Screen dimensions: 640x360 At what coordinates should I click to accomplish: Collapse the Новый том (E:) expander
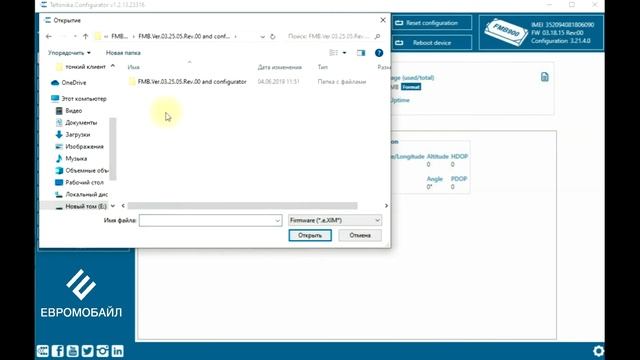tap(113, 206)
